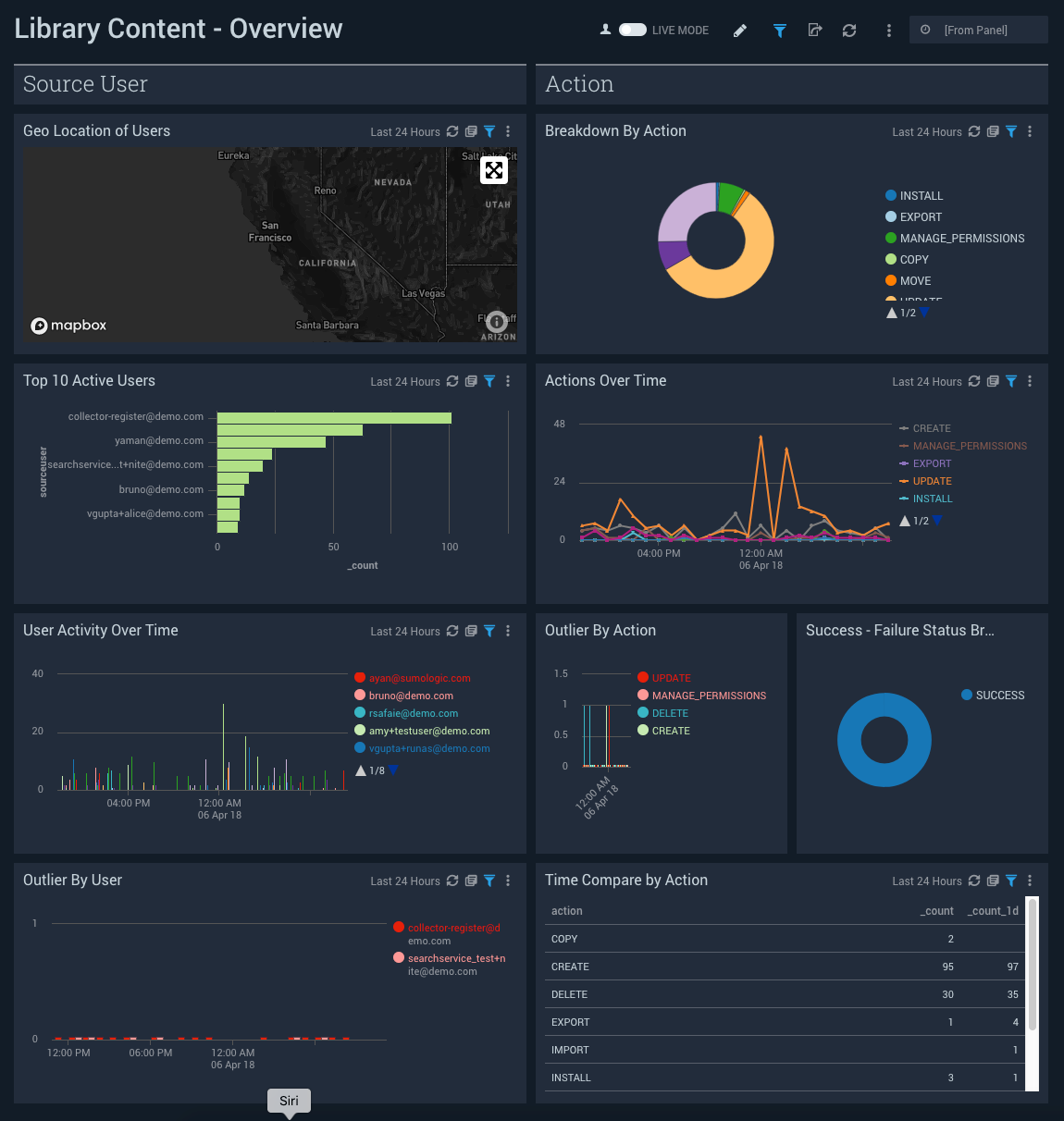Image resolution: width=1064 pixels, height=1121 pixels.
Task: Click the SUCCESS legend color swatch
Action: (967, 695)
